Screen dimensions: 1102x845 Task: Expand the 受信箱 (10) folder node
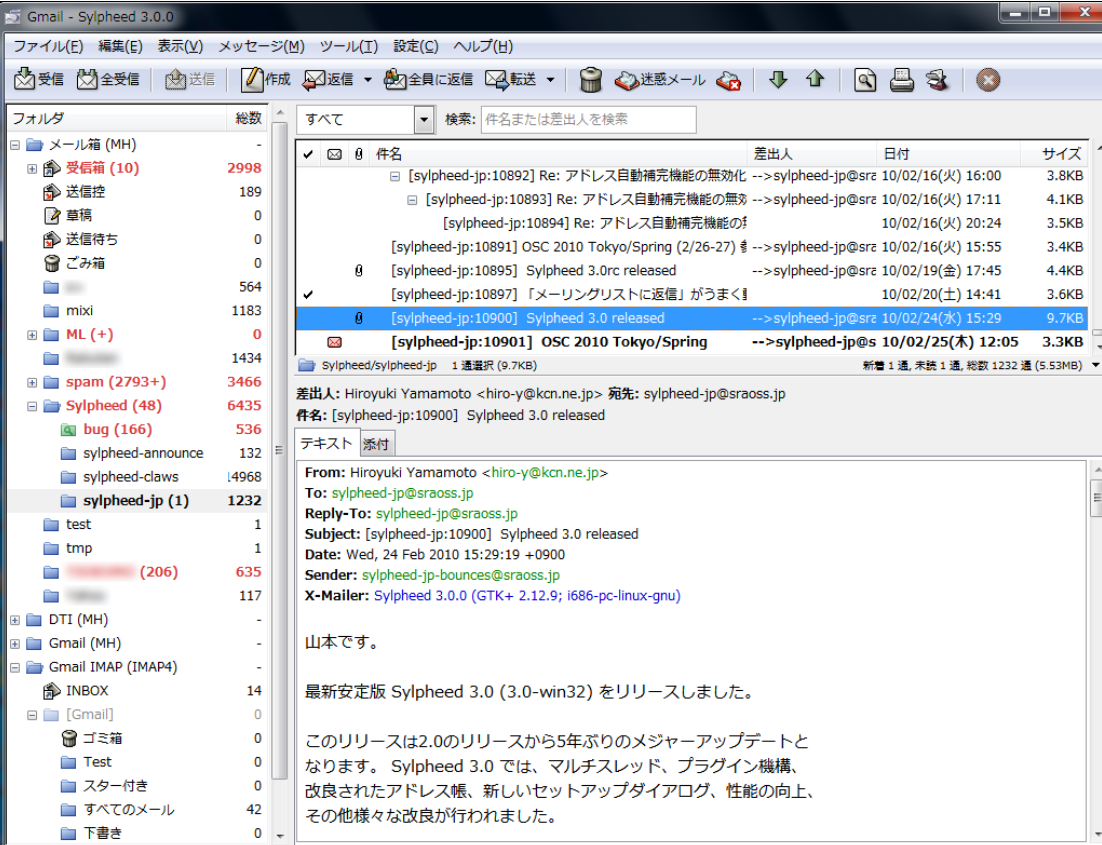point(32,169)
